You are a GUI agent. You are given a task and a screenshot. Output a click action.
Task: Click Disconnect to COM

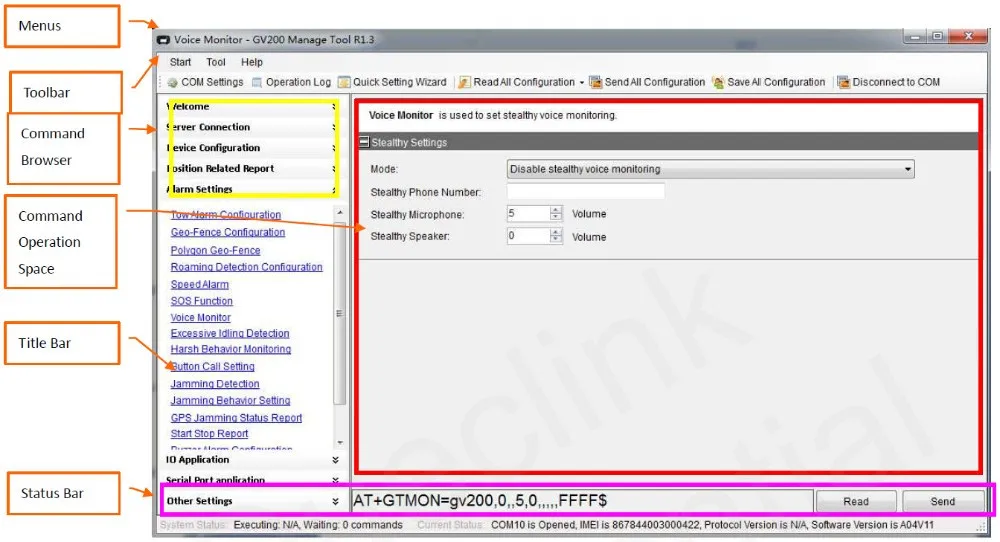pyautogui.click(x=889, y=82)
